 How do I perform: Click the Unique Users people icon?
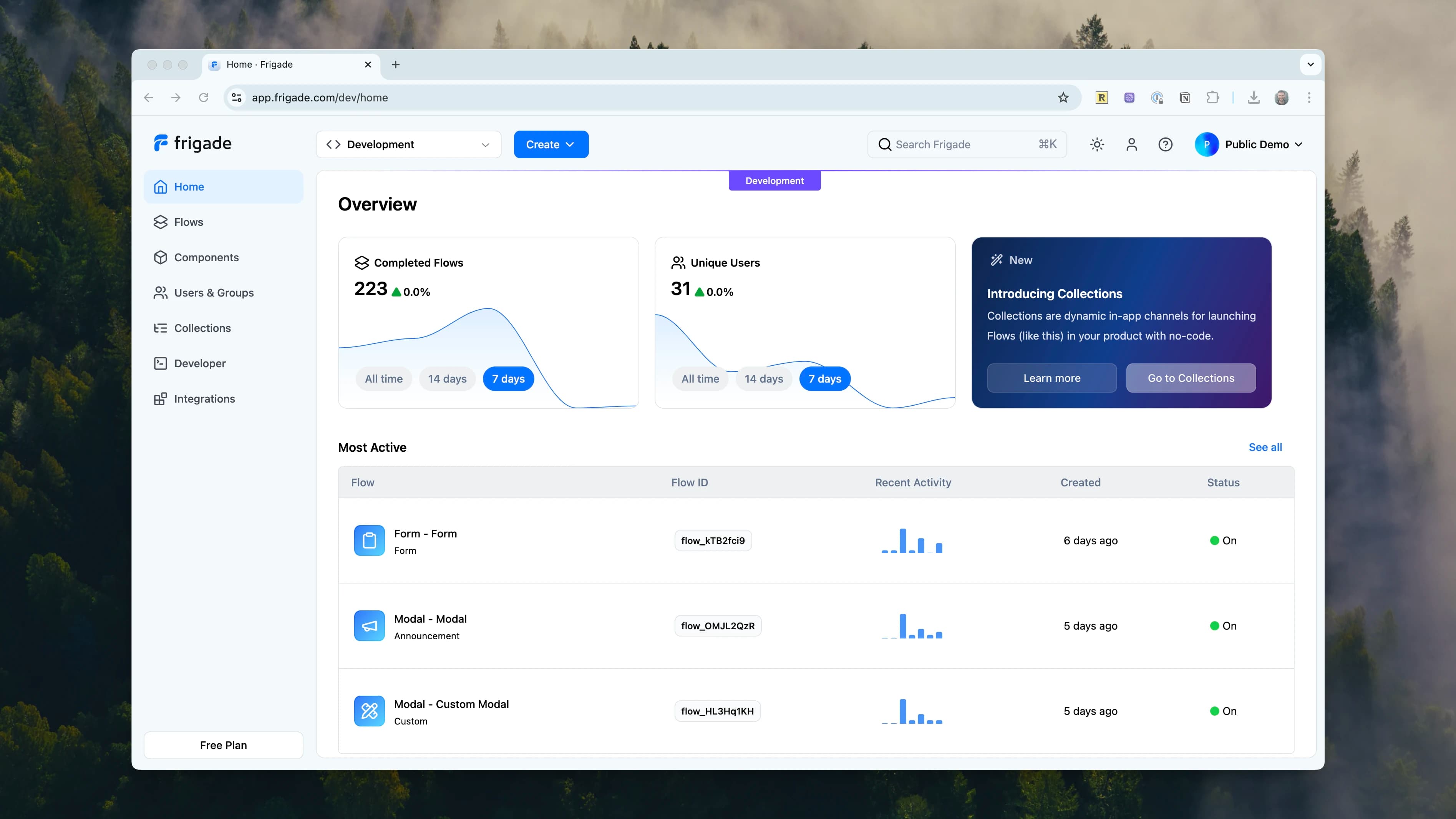678,263
